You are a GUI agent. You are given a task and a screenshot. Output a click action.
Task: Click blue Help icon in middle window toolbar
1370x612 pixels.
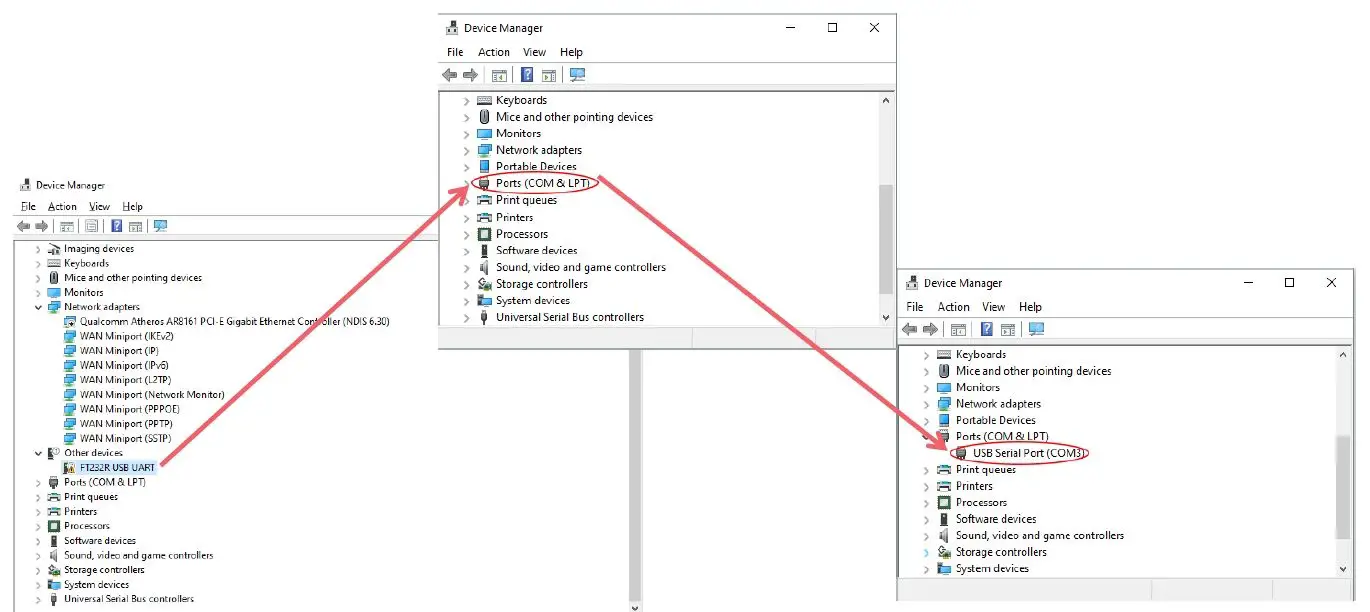527,75
